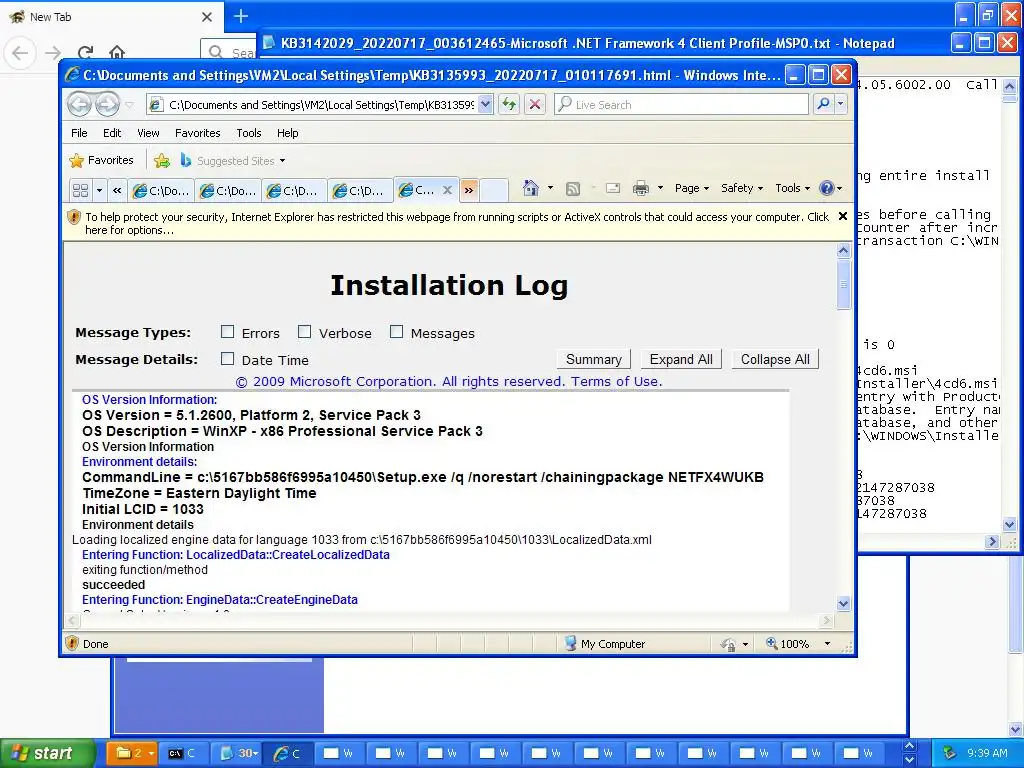This screenshot has width=1024, height=768.
Task: Enable the Errors checkbox
Action: click(227, 332)
